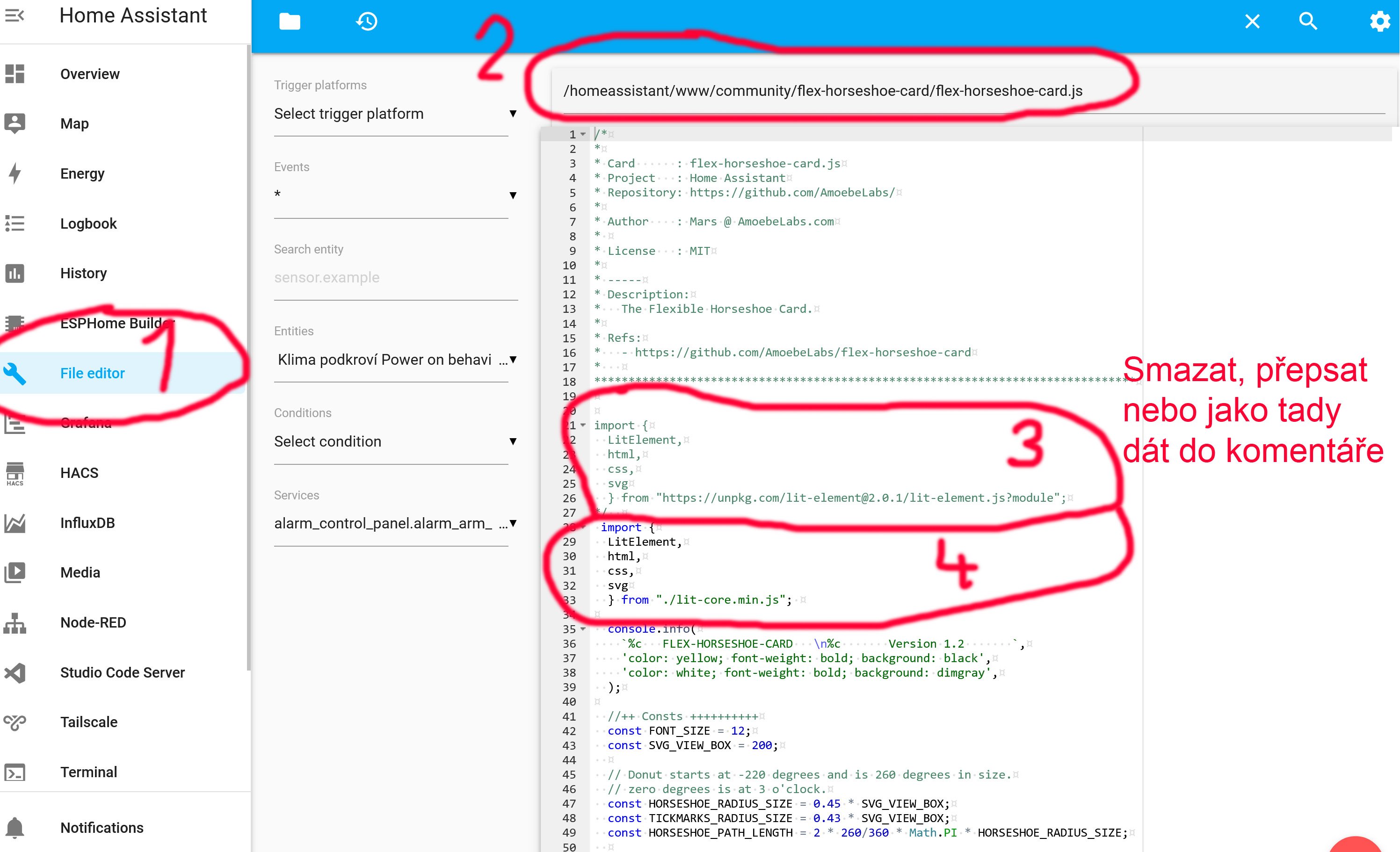Open Node-RED in the sidebar
The image size is (1400, 852).
coord(93,622)
